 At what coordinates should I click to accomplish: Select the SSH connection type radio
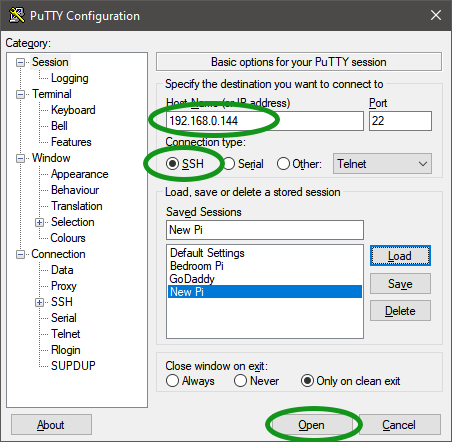[172, 164]
